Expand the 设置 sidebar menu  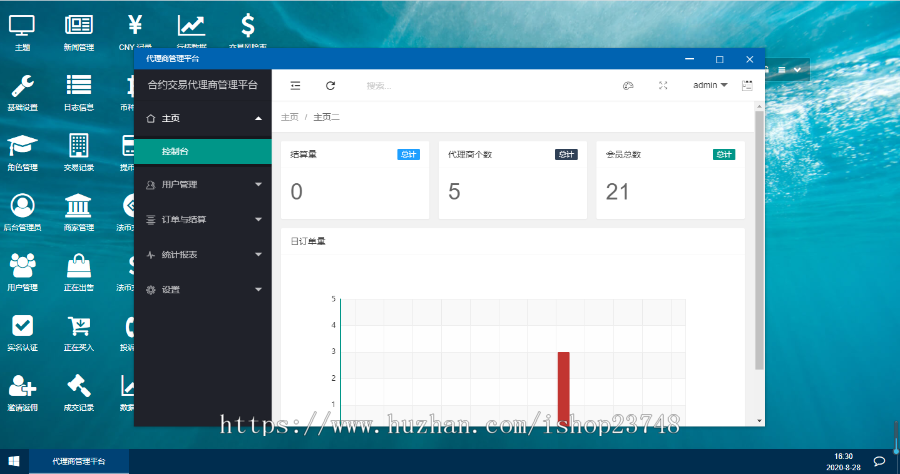(x=203, y=290)
